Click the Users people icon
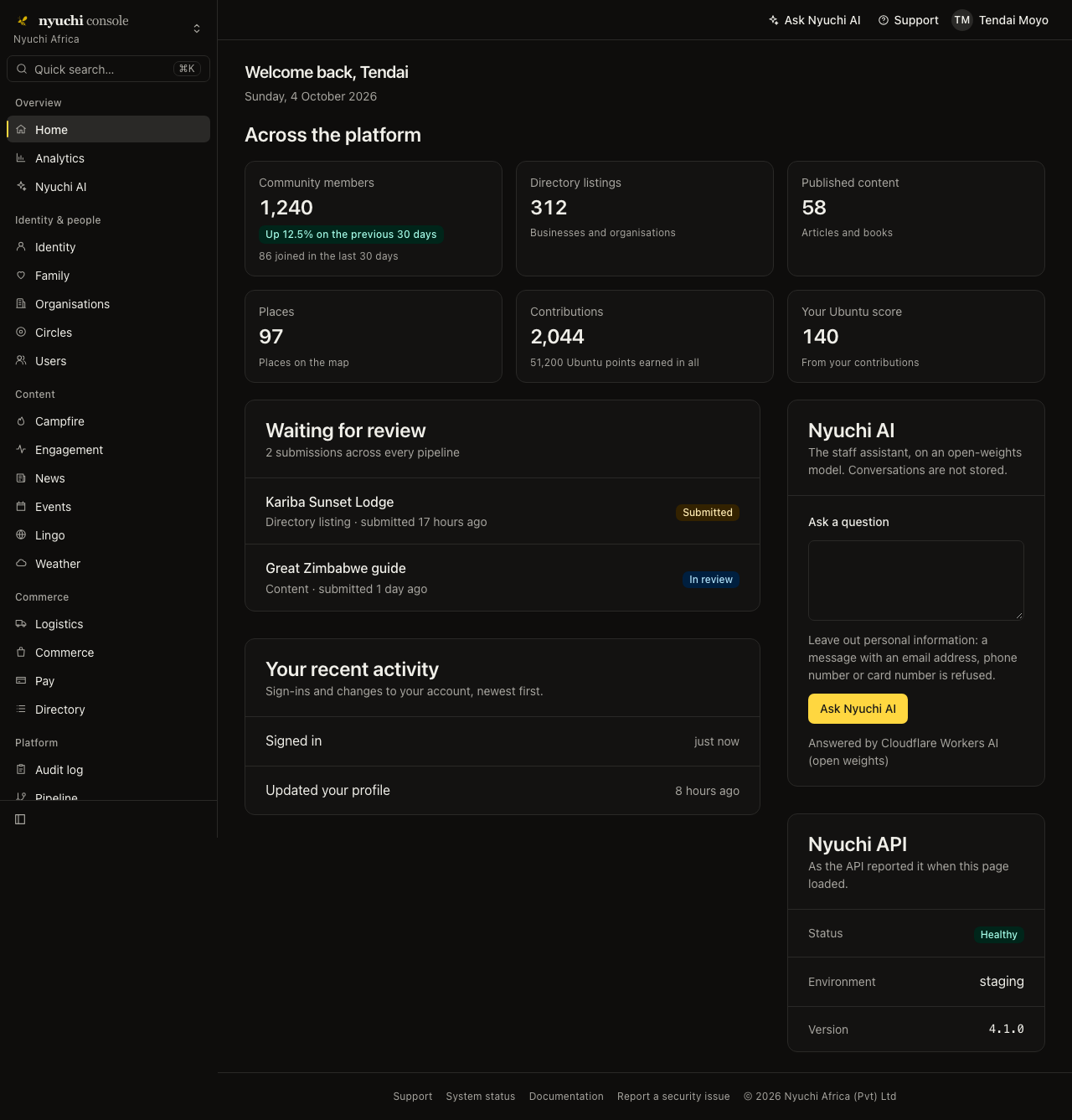 (21, 361)
